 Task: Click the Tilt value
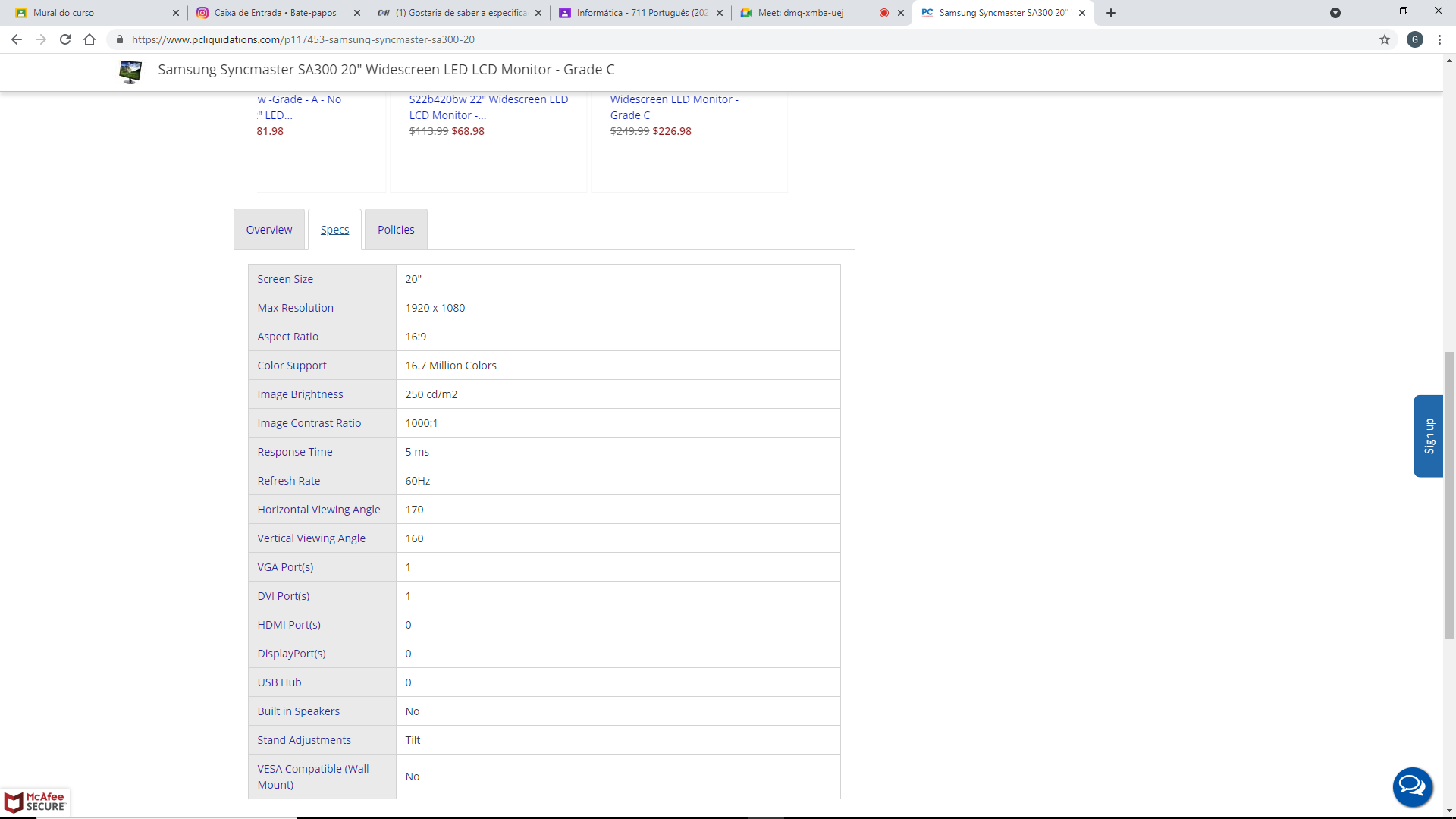click(413, 740)
